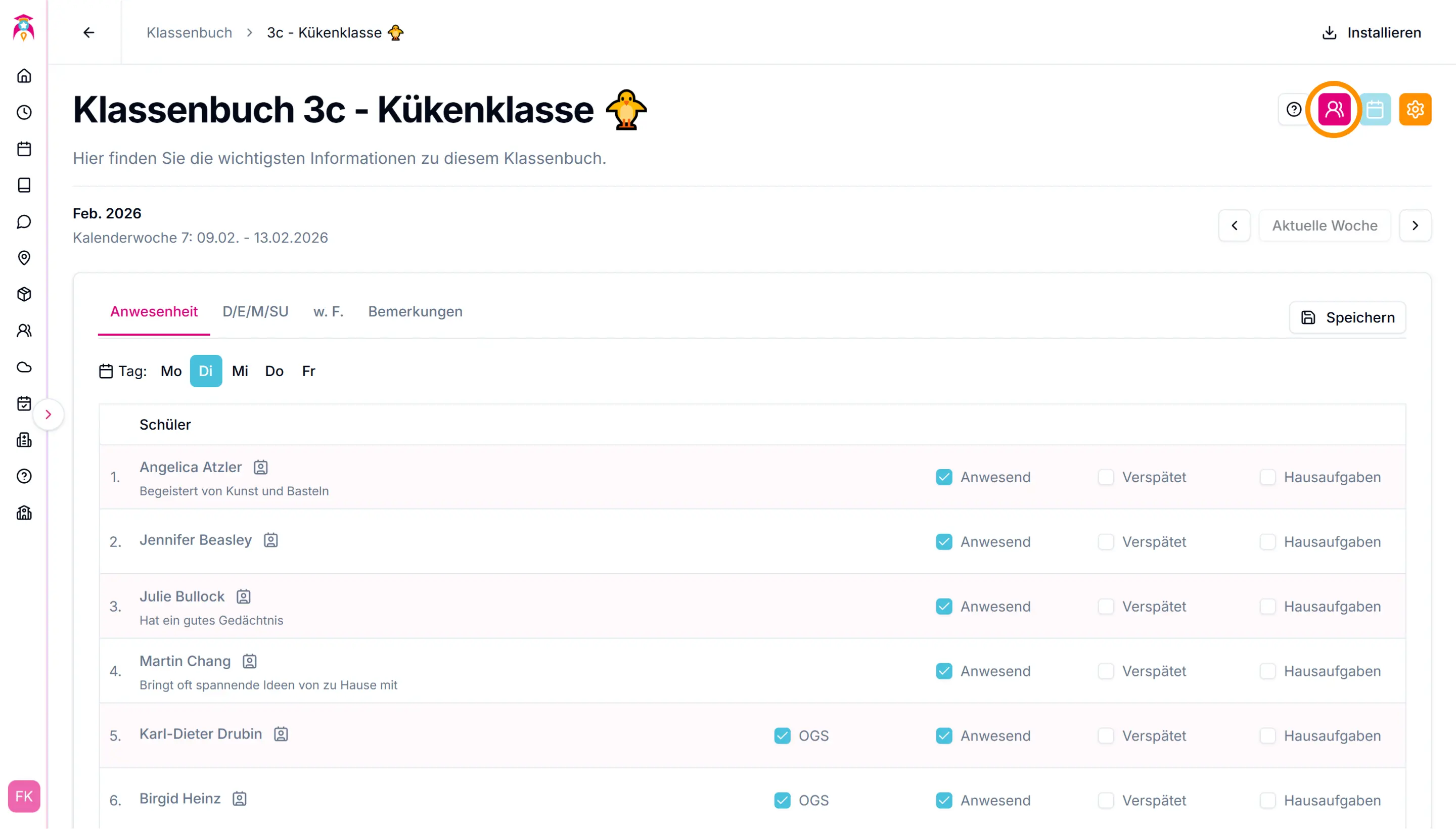Open the D/E/M/SU tab

(255, 311)
